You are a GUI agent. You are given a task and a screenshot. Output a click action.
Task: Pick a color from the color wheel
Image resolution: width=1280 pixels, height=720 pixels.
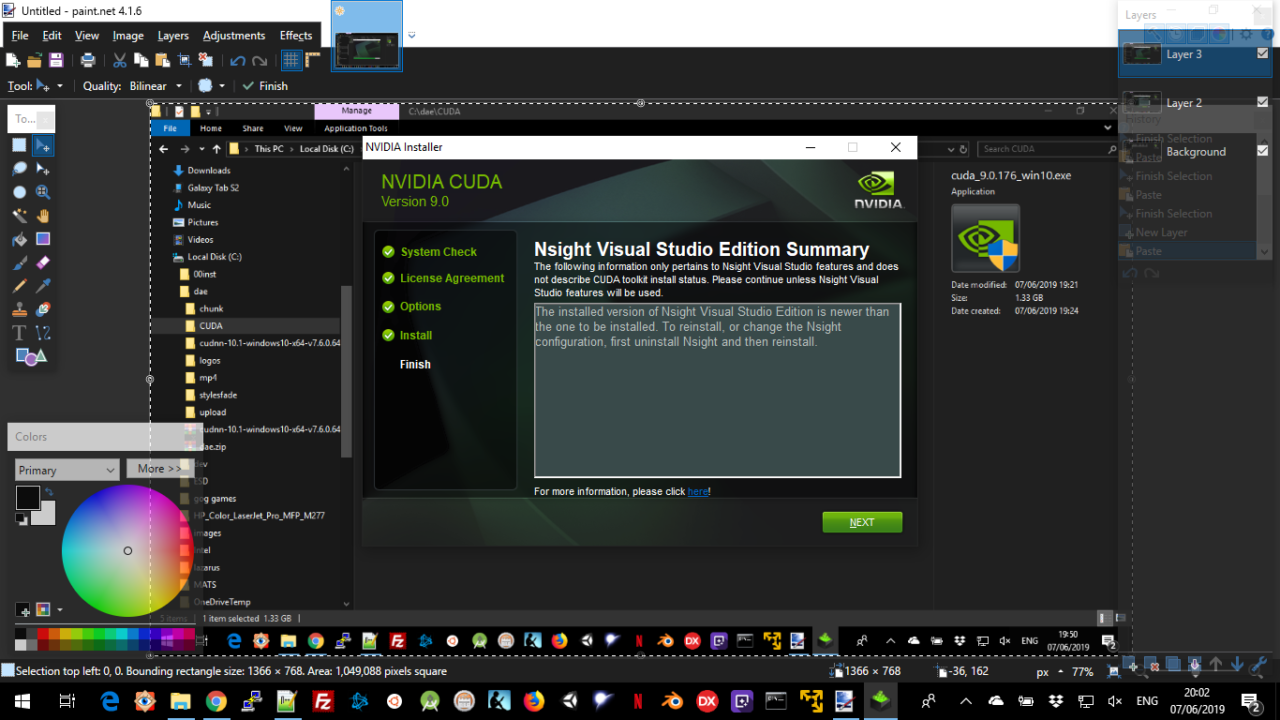tap(127, 550)
